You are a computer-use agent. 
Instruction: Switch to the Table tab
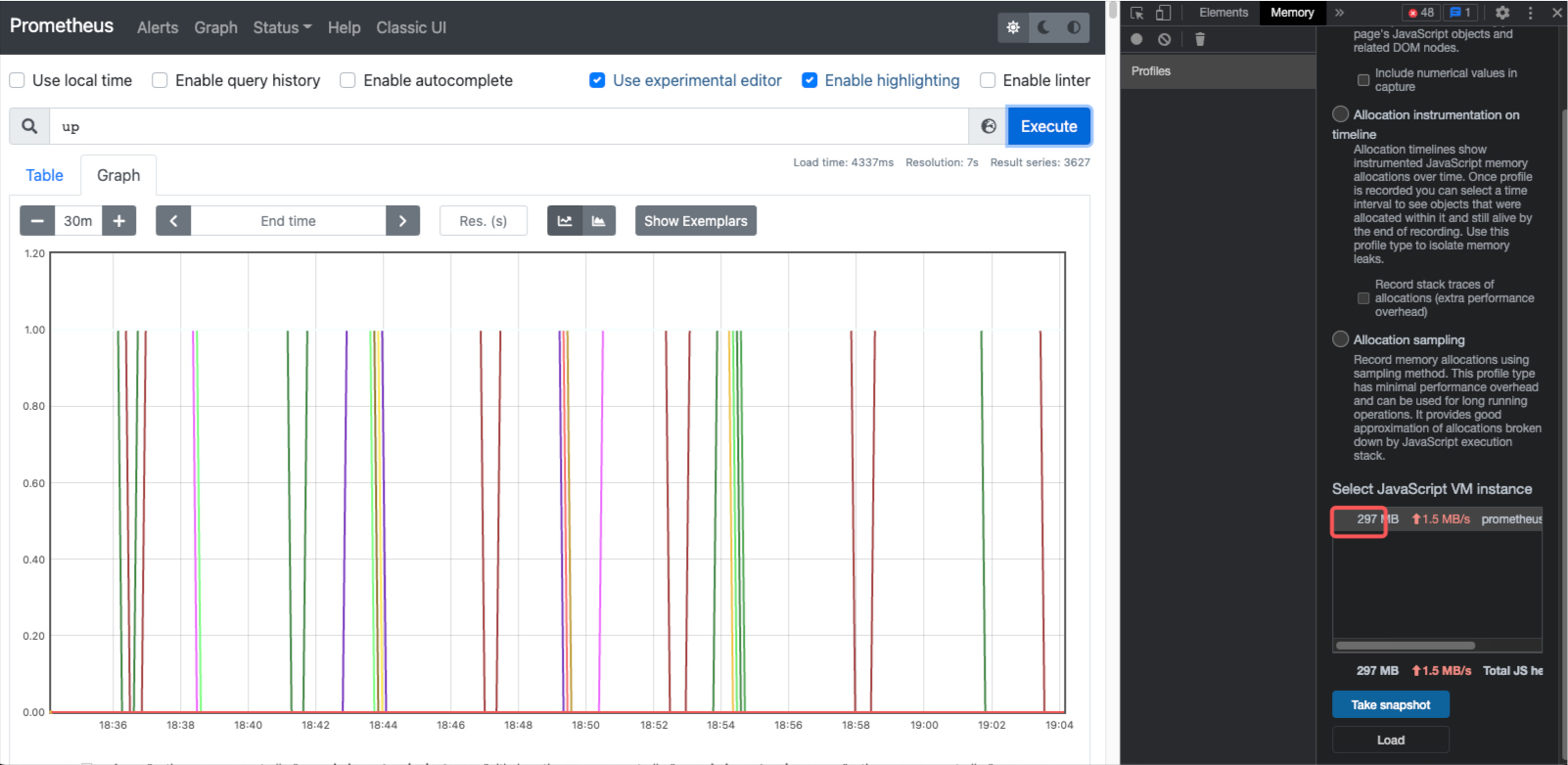pyautogui.click(x=44, y=175)
